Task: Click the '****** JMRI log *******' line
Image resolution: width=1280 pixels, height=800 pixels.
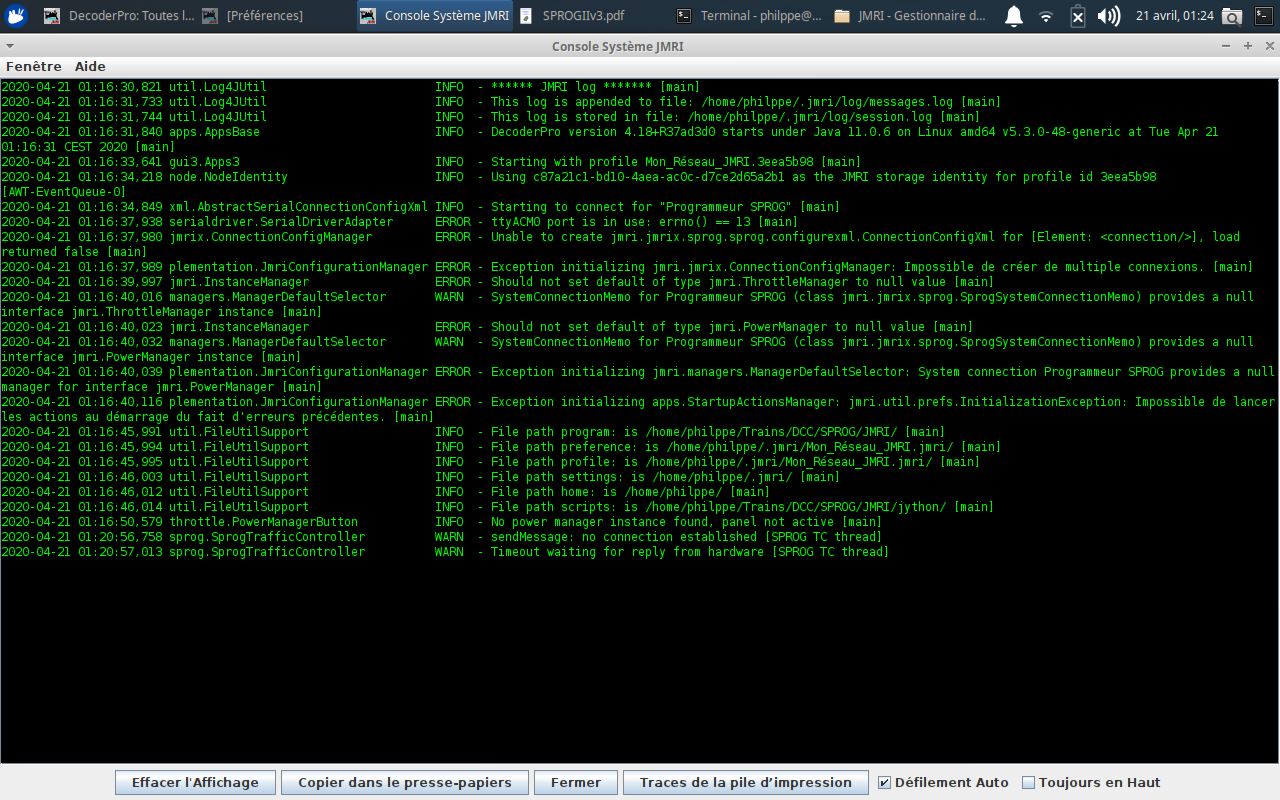Action: (350, 87)
